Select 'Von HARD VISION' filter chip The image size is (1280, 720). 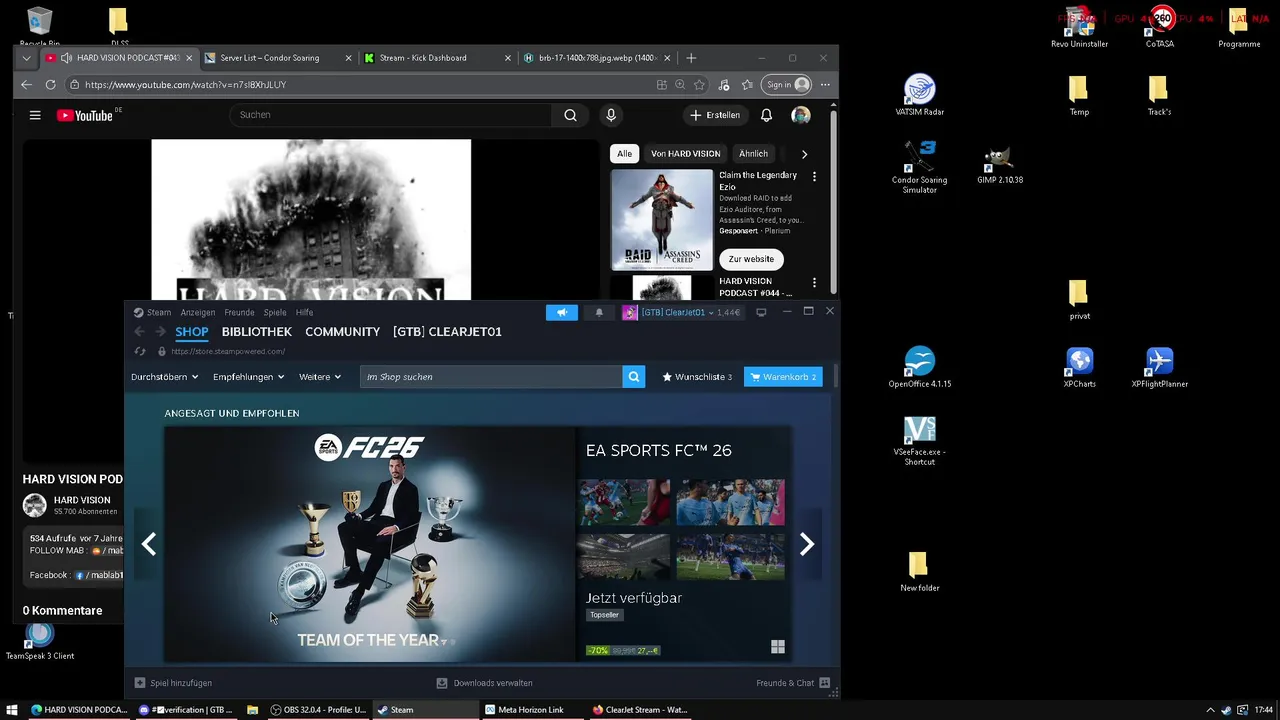(685, 154)
